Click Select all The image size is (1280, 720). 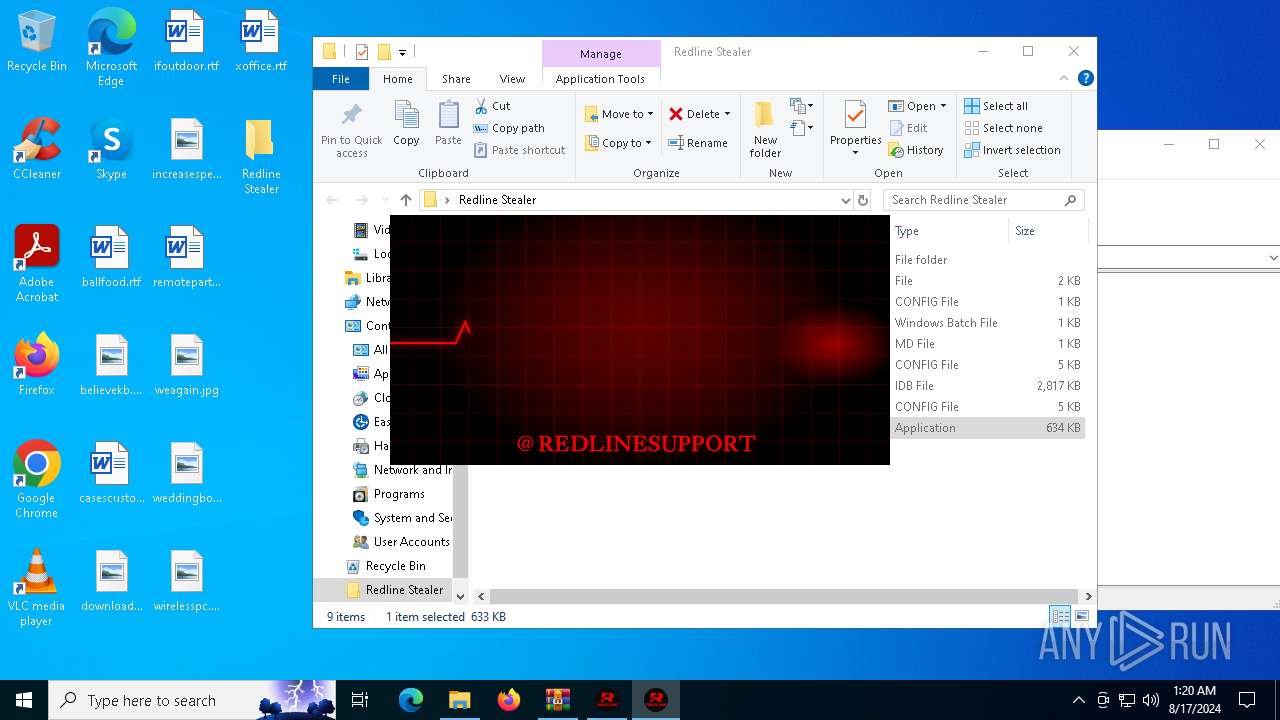coord(996,106)
